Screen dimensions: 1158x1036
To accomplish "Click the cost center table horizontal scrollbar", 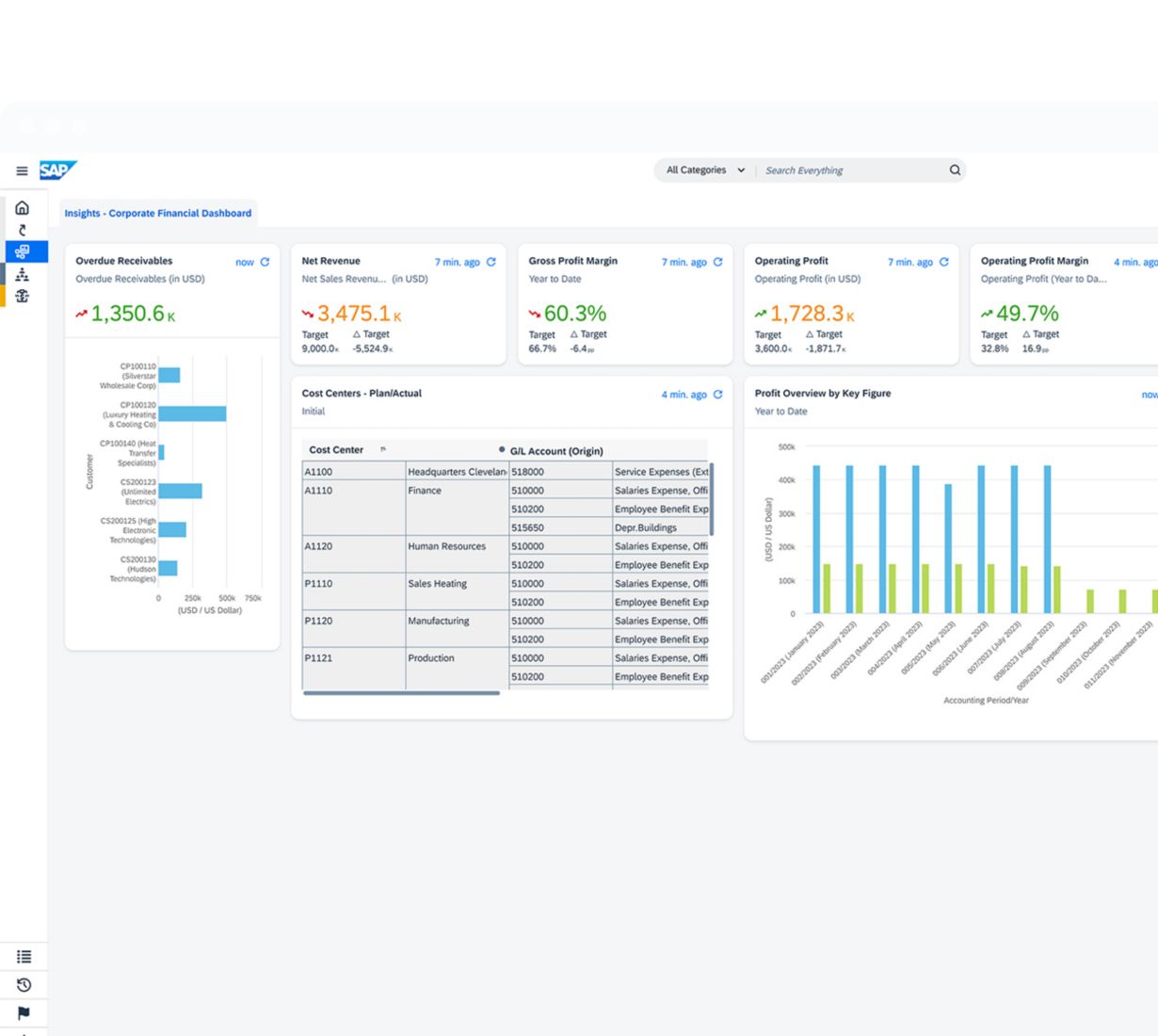I will tap(401, 693).
